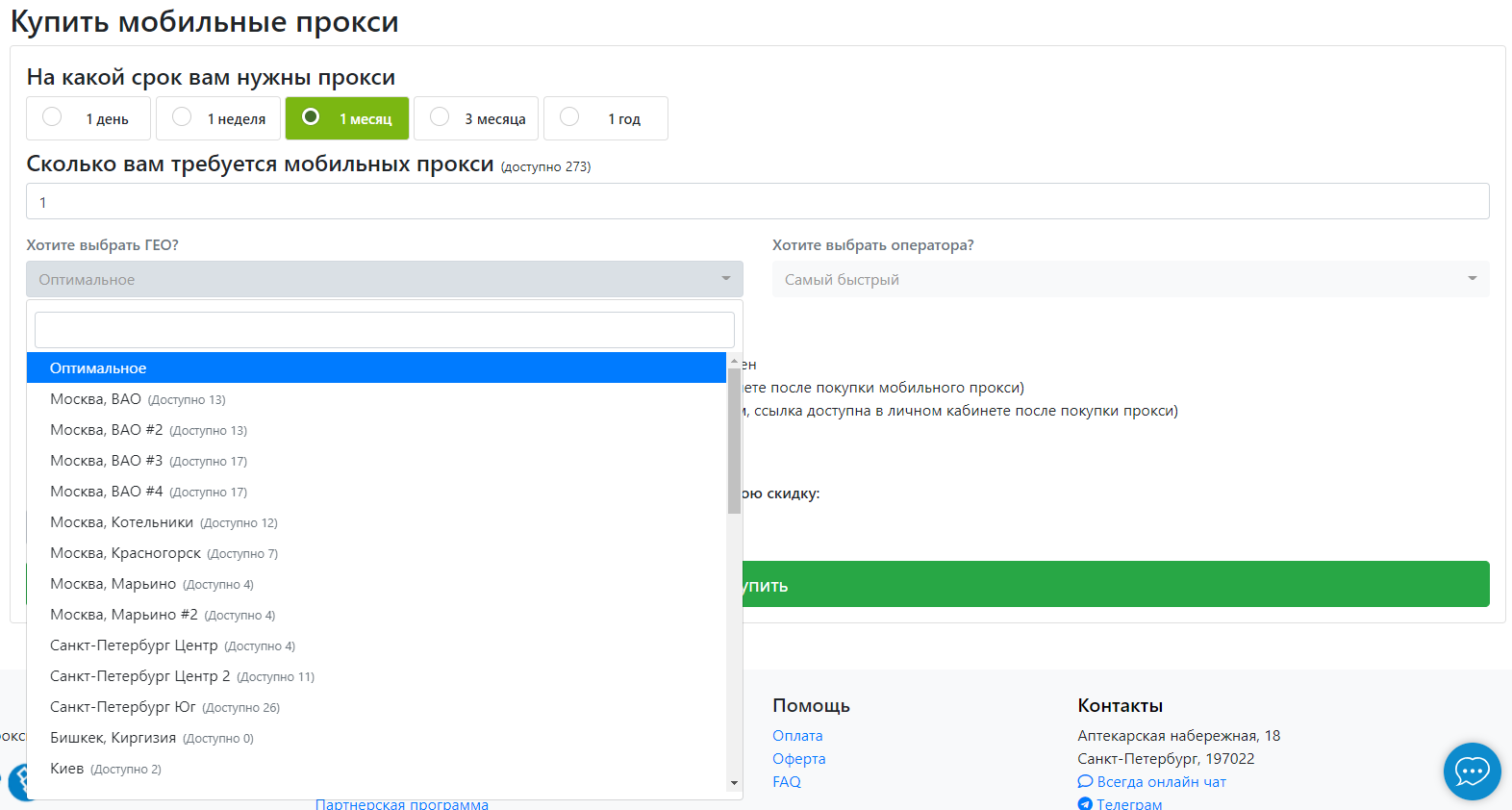Choose Москва, ВАО #3 option
The height and width of the screenshot is (810, 1512).
(x=376, y=460)
